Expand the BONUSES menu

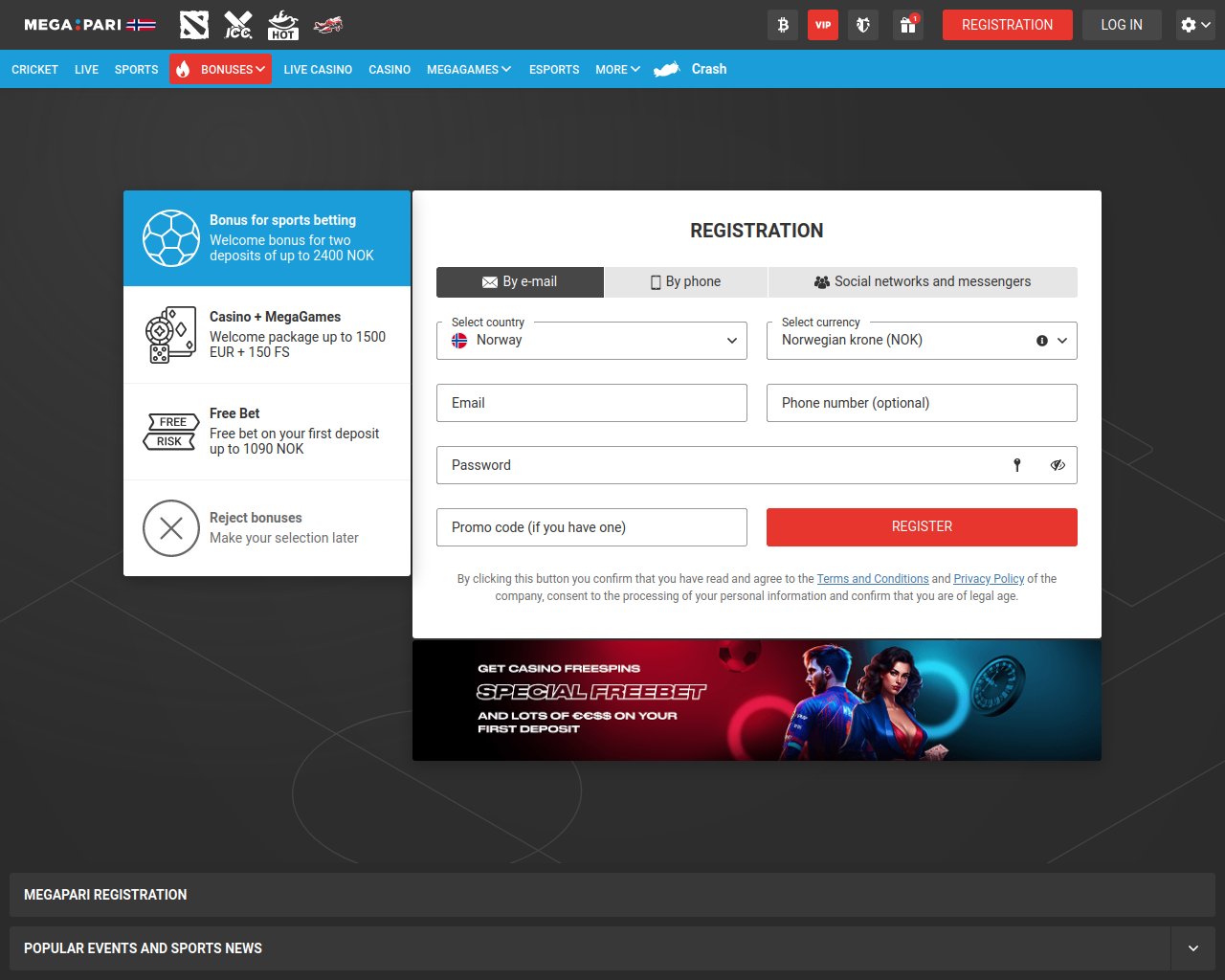tap(221, 69)
